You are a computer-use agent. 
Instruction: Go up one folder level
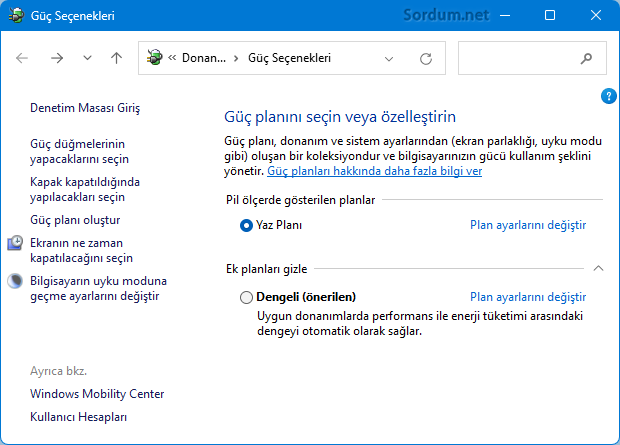pos(116,58)
